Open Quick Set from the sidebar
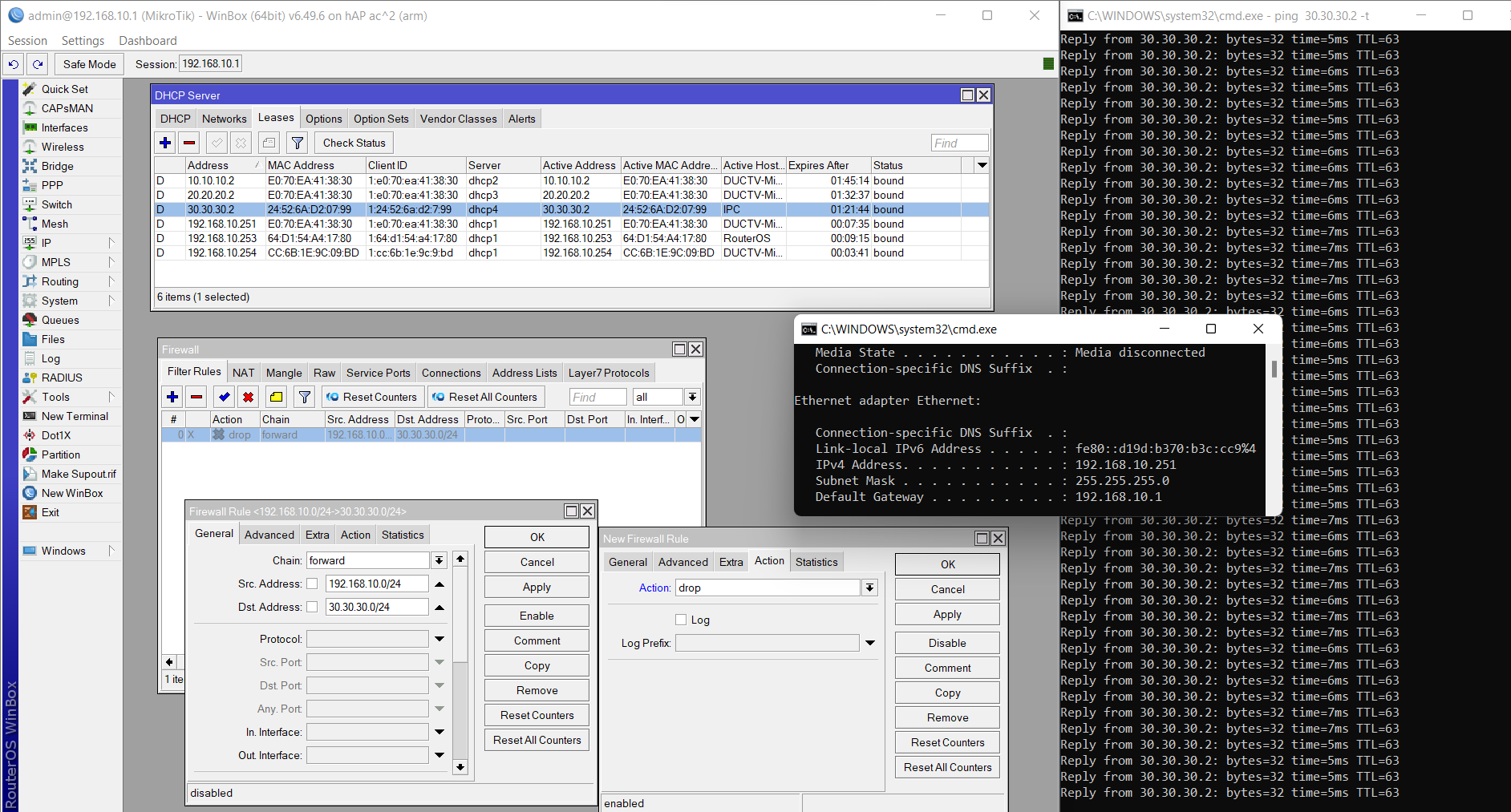This screenshot has width=1511, height=812. 64,89
